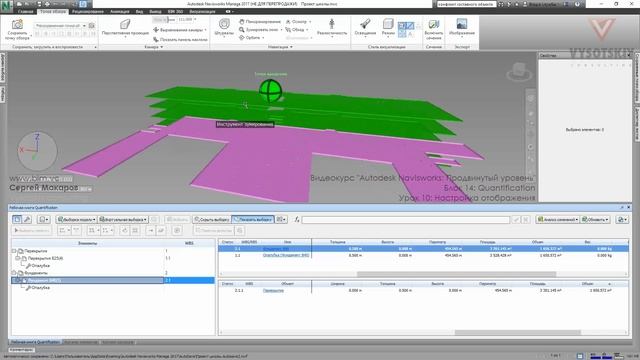Open Model Takeoff dropdown

click(x=76, y=220)
